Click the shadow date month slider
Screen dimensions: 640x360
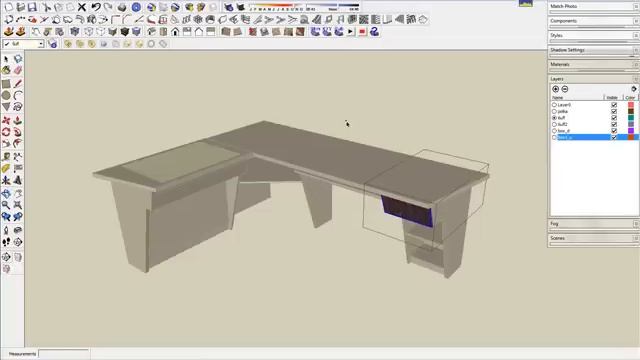click(276, 7)
